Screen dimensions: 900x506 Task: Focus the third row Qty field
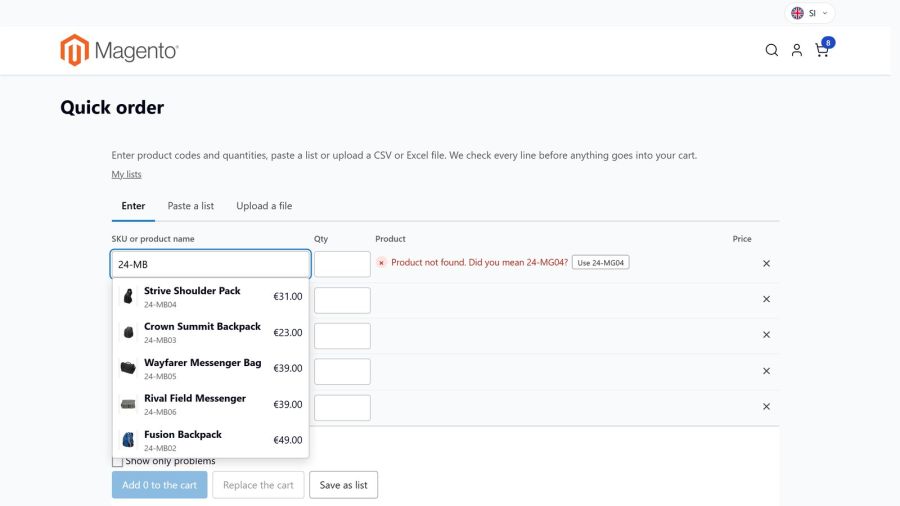(342, 336)
